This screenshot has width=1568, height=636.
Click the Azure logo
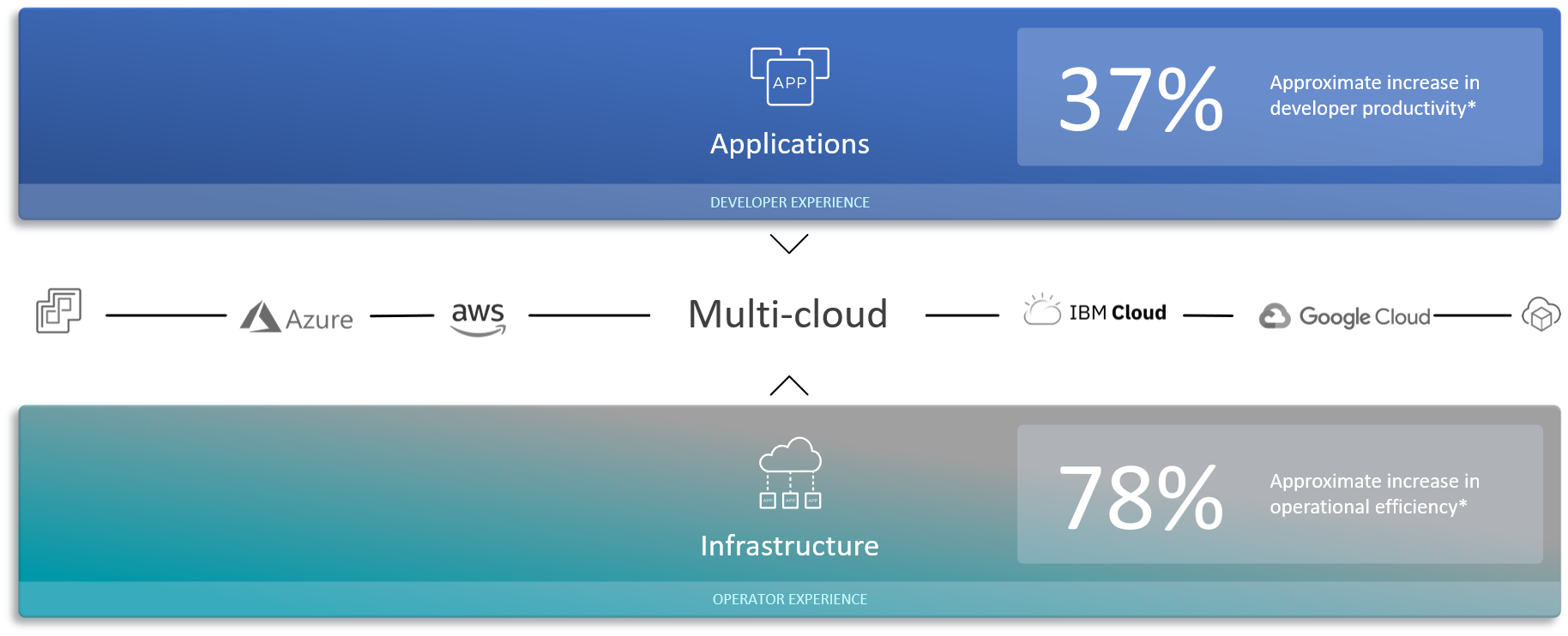297,317
